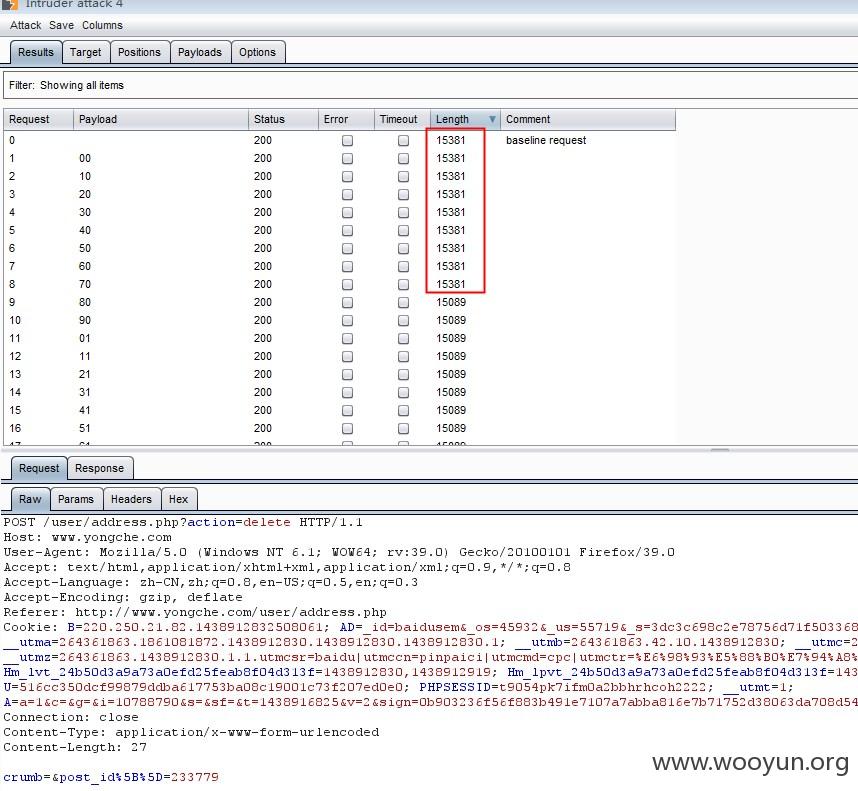The image size is (858, 791).
Task: Select payload 20 in request 3 row
Action: click(x=85, y=194)
